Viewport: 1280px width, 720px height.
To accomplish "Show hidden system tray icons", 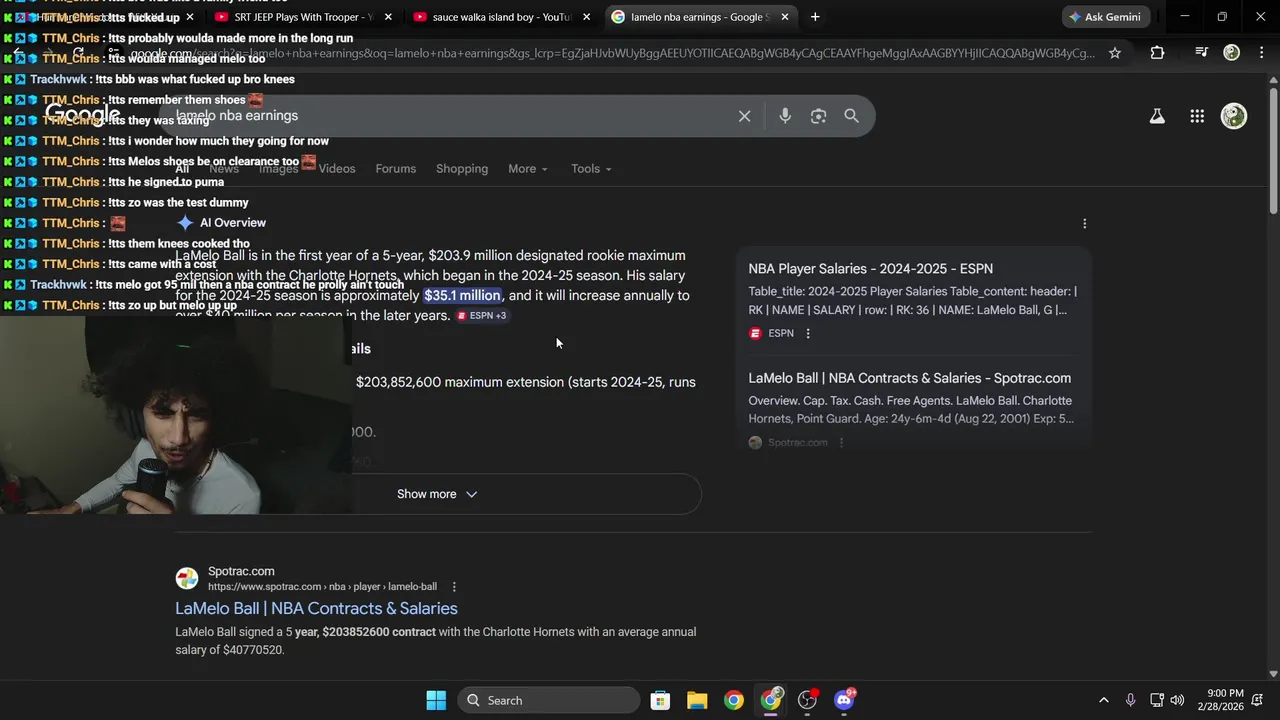I will pos(1103,700).
